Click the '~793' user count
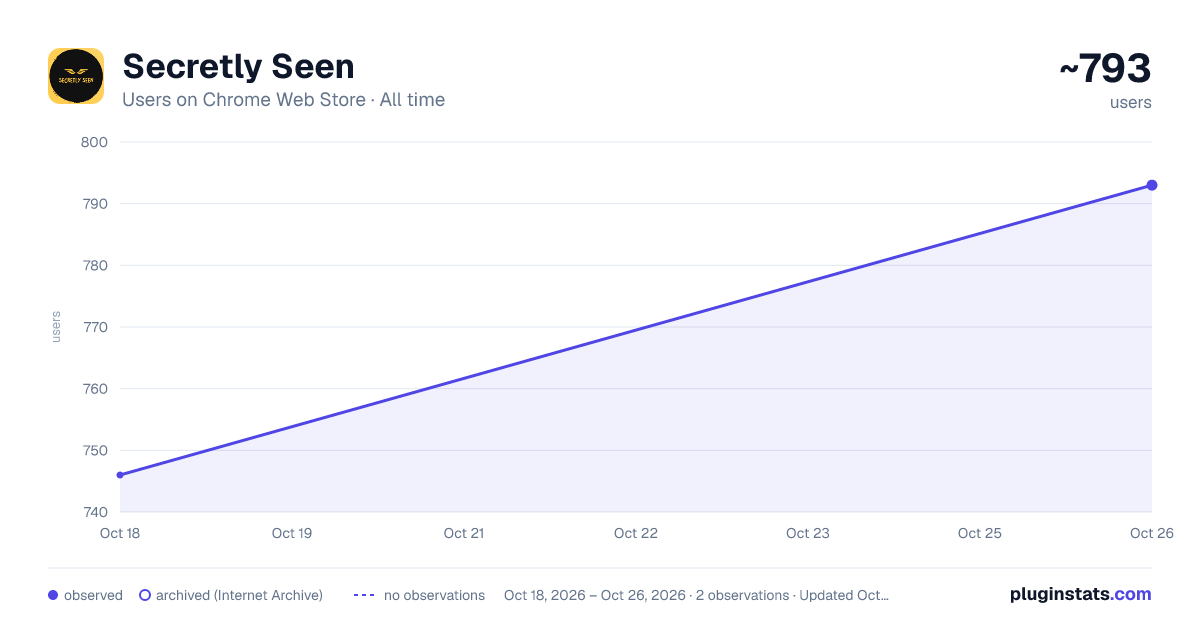This screenshot has height=630, width=1200. pos(1105,69)
